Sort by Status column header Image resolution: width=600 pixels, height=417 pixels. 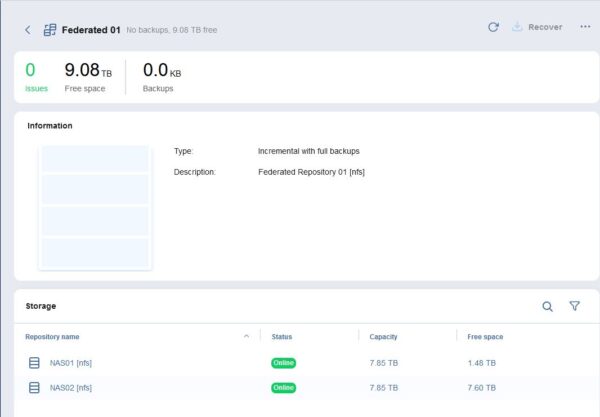[282, 337]
